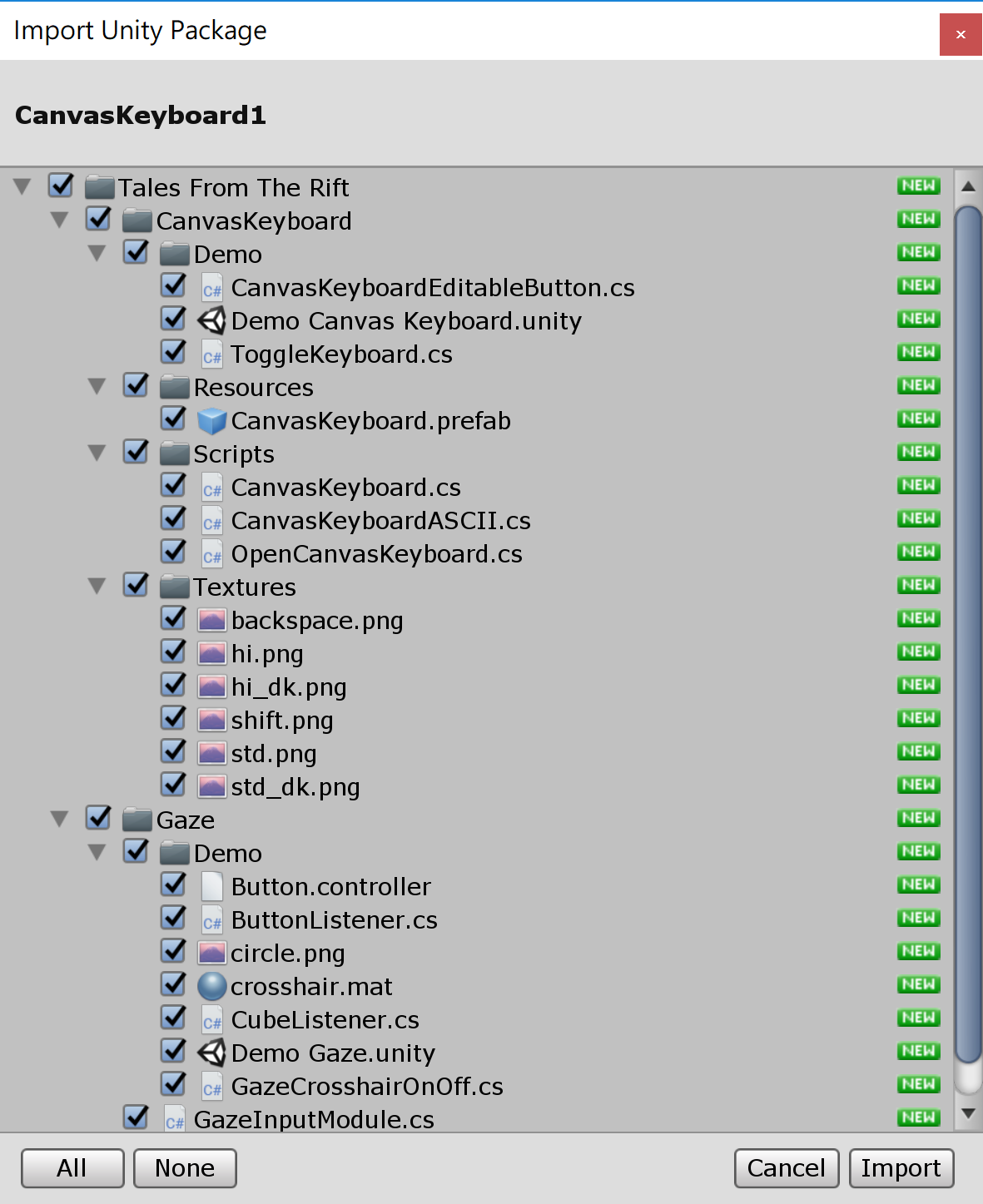Collapse the Tales From The Rift folder
This screenshot has width=983, height=1204.
coord(21,185)
